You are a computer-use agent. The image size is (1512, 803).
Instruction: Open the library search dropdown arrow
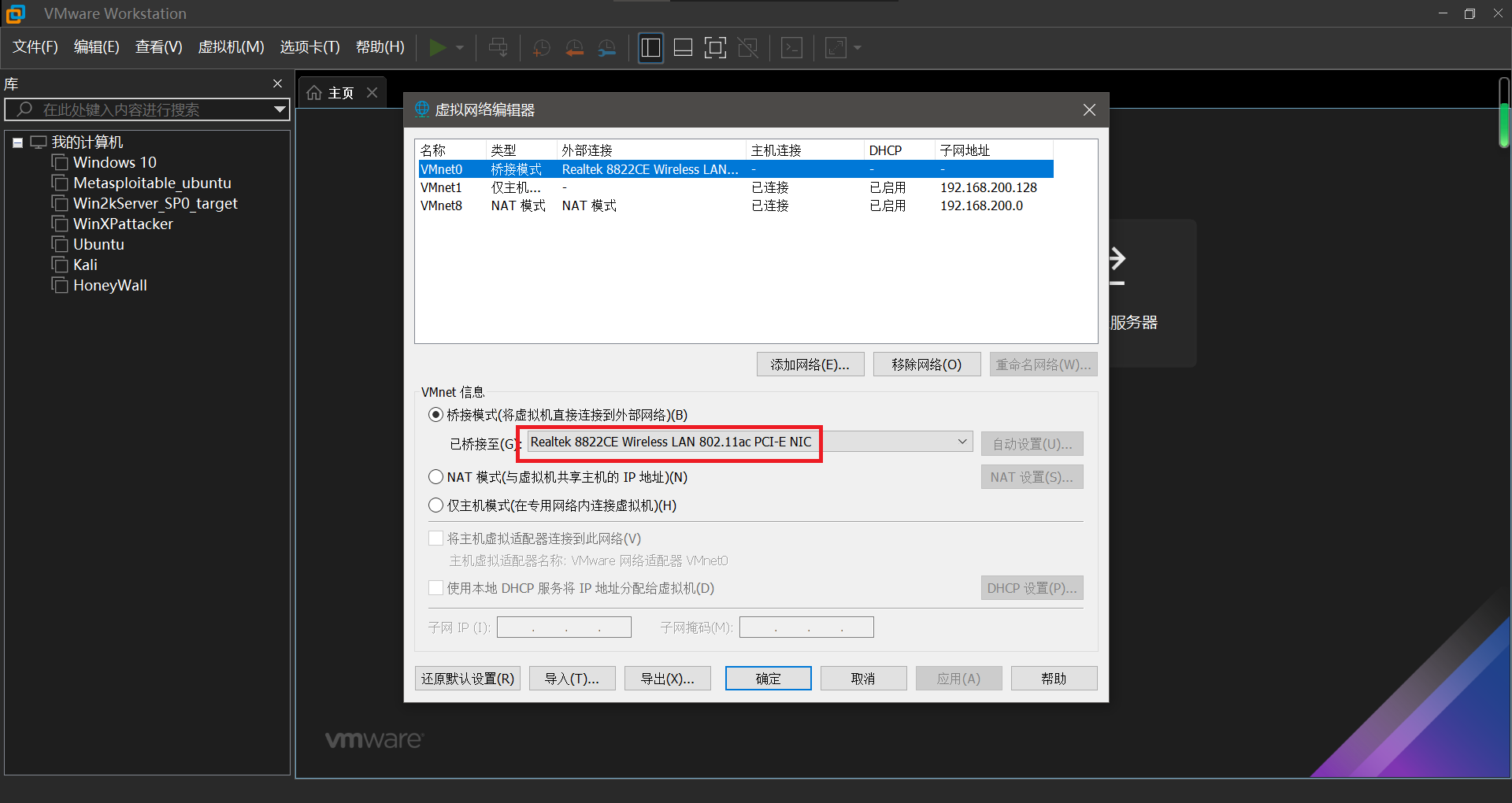click(x=280, y=109)
